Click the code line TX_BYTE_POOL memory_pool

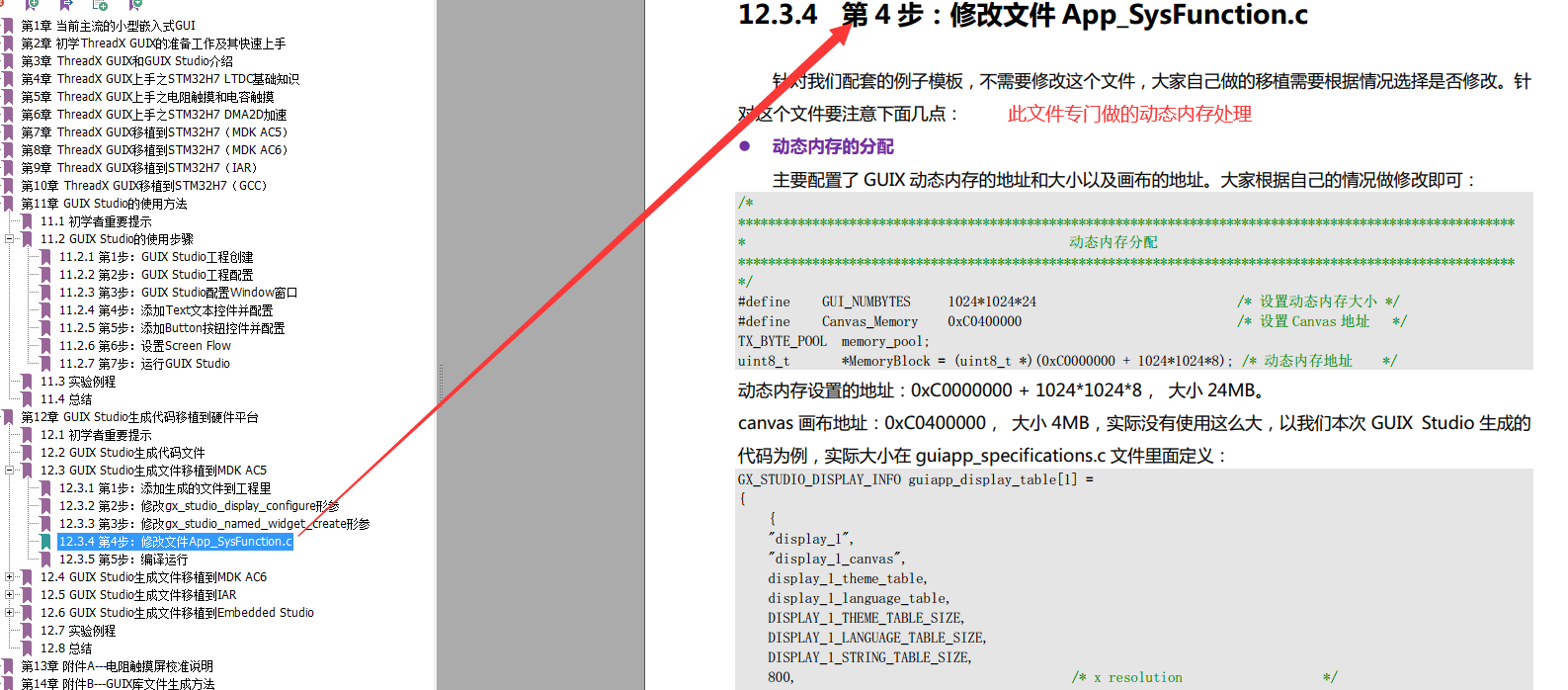[x=834, y=341]
